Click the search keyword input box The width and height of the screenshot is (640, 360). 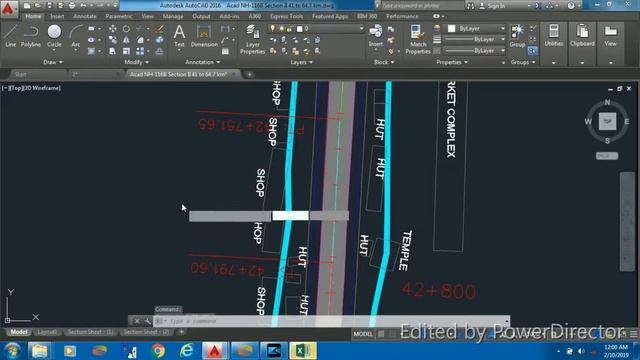tap(422, 6)
